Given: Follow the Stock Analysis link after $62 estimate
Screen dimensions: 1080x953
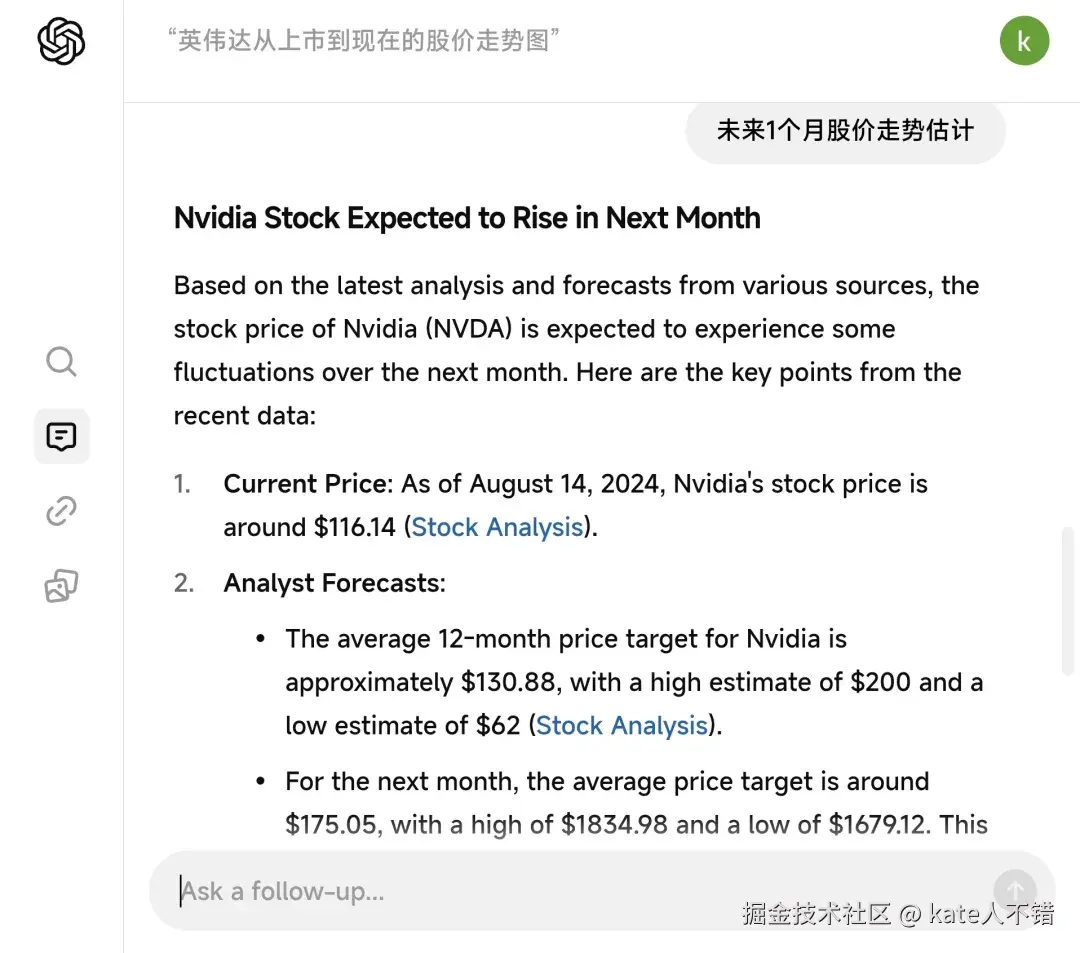Looking at the screenshot, I should pos(621,725).
